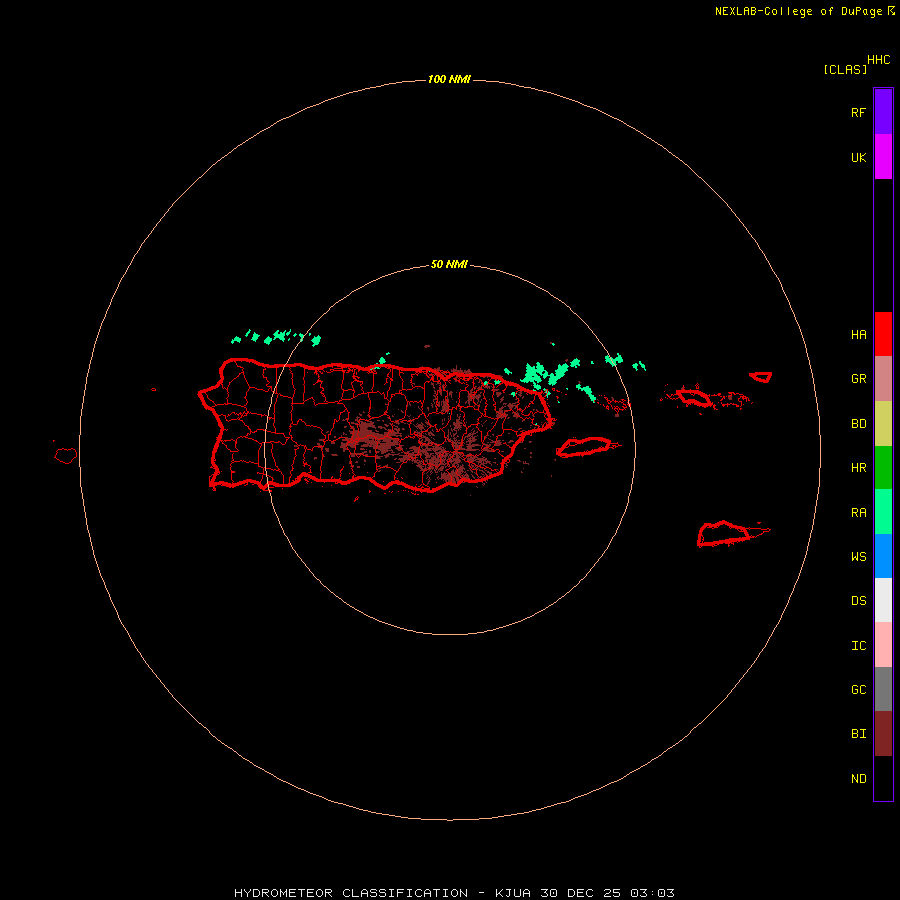Click the RF legend label

[858, 112]
